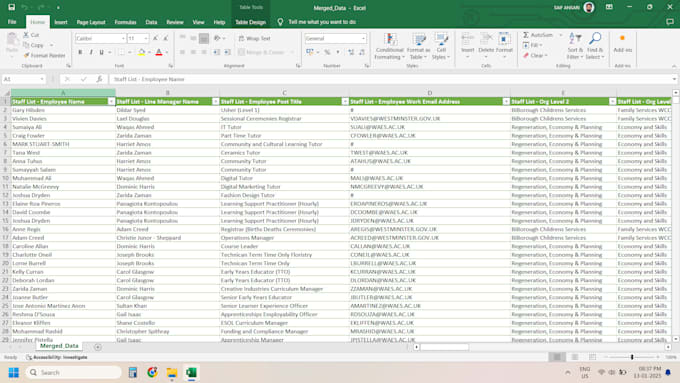This screenshot has width=680, height=383.
Task: Open the General number format dropdown
Action: point(363,39)
